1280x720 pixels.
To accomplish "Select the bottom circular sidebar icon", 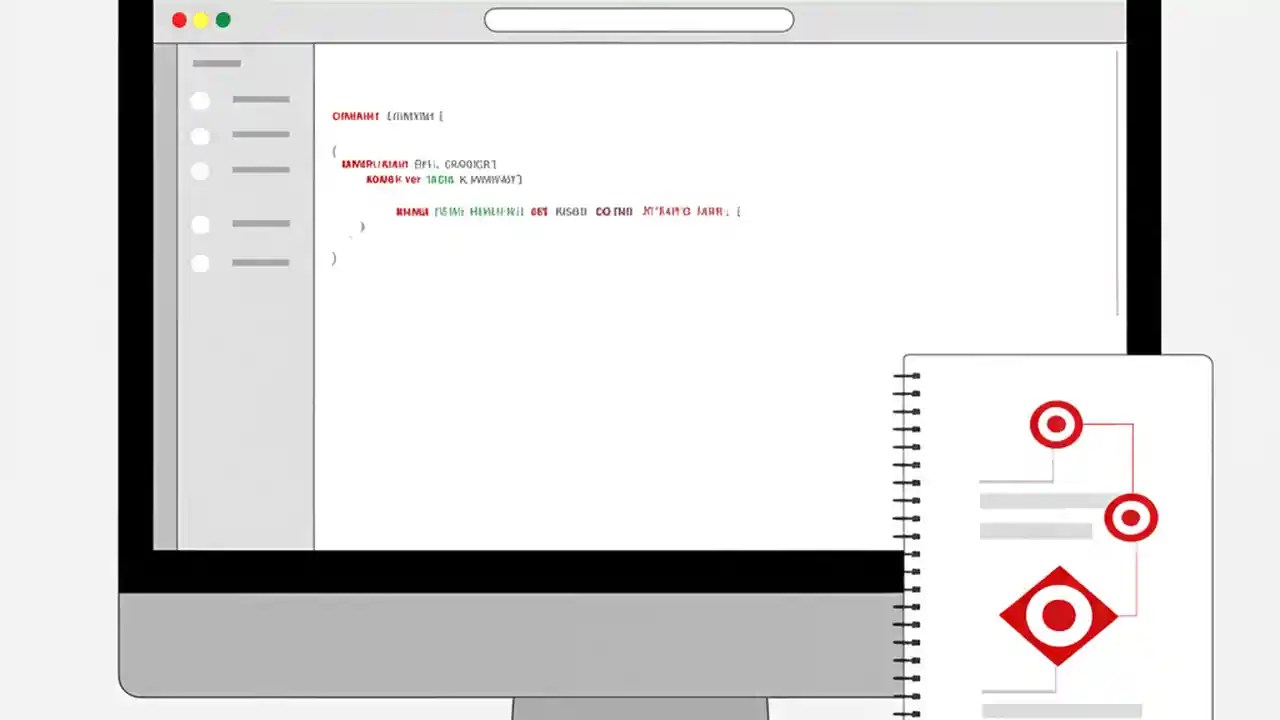I will click(x=200, y=262).
